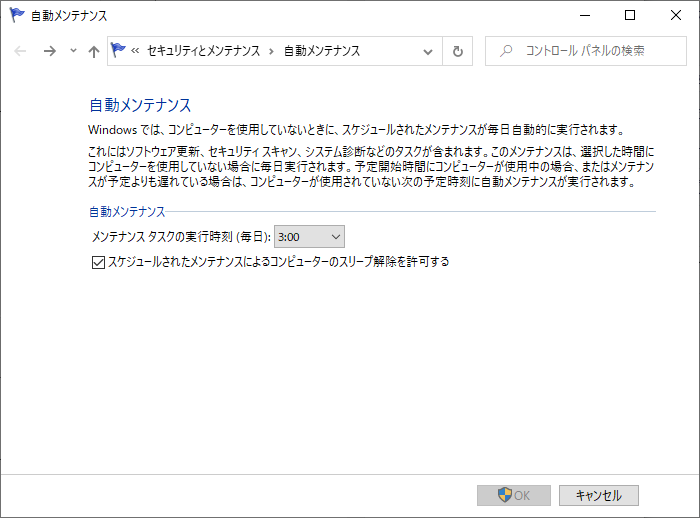Click the forward navigation arrow
The image size is (700, 518).
point(49,51)
